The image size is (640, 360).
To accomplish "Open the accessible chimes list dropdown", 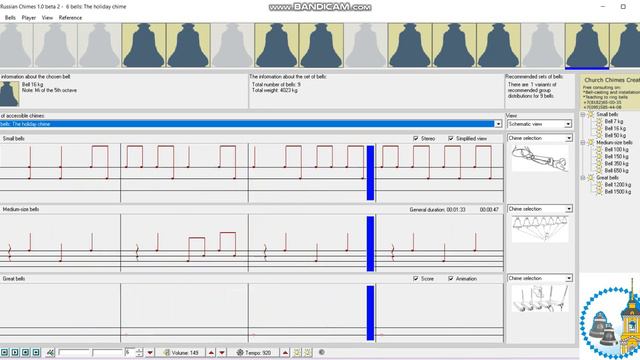I will click(x=498, y=124).
